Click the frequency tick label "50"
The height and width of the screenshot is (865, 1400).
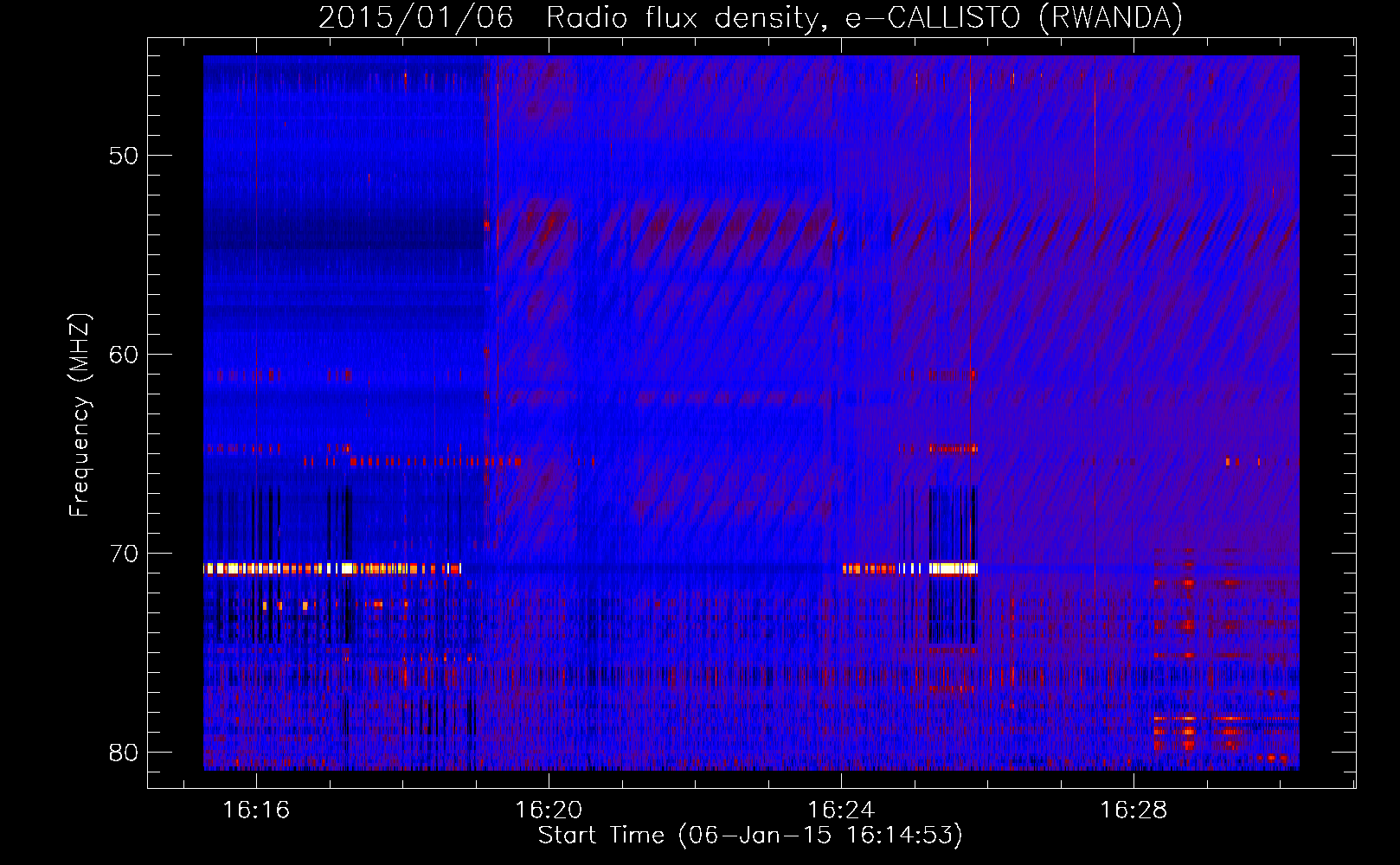(x=124, y=157)
